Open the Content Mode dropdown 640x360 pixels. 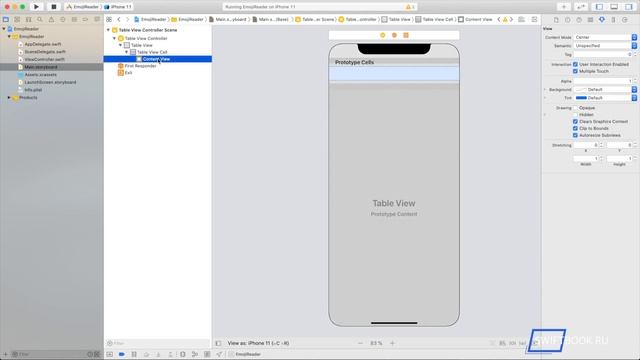pyautogui.click(x=605, y=37)
